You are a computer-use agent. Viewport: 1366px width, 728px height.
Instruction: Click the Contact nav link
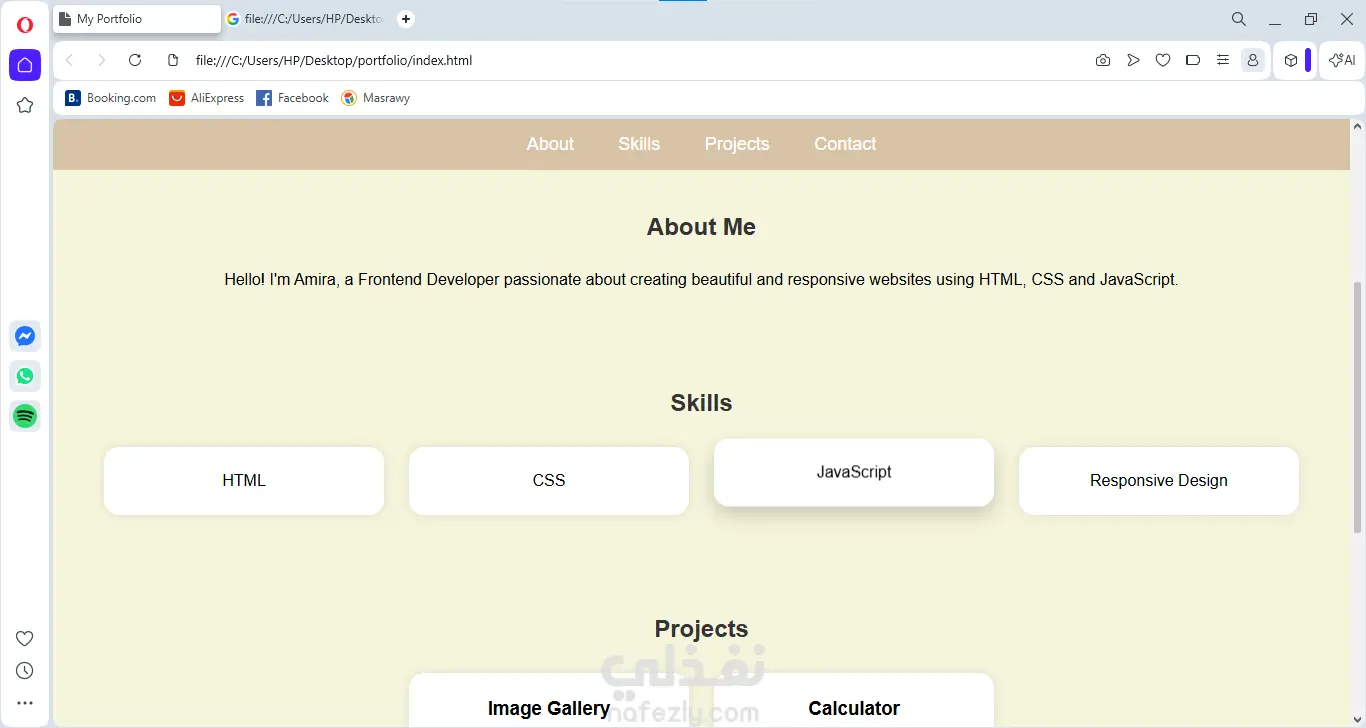click(845, 144)
